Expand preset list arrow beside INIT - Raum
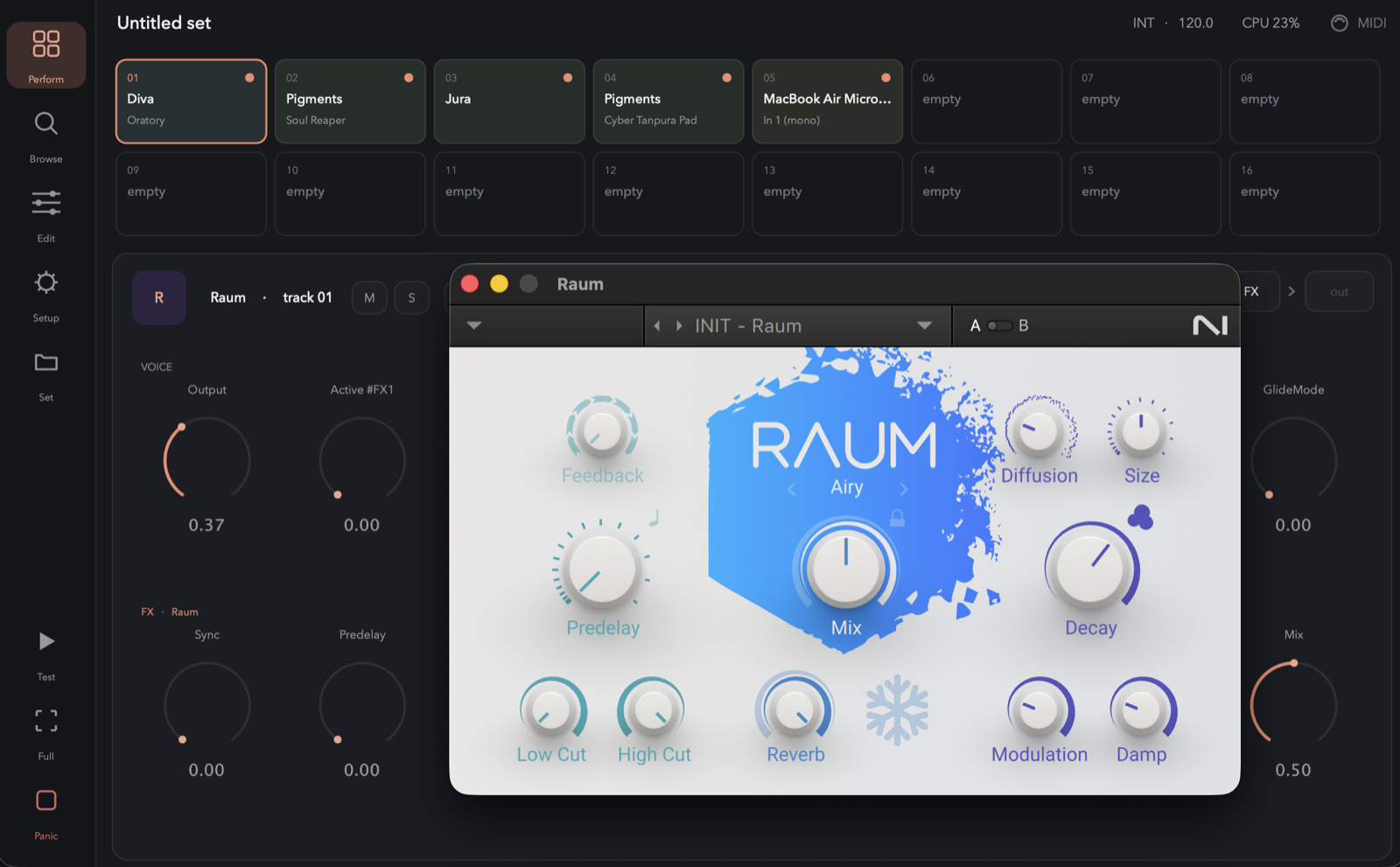Screen dimensions: 1400x867 click(924, 325)
